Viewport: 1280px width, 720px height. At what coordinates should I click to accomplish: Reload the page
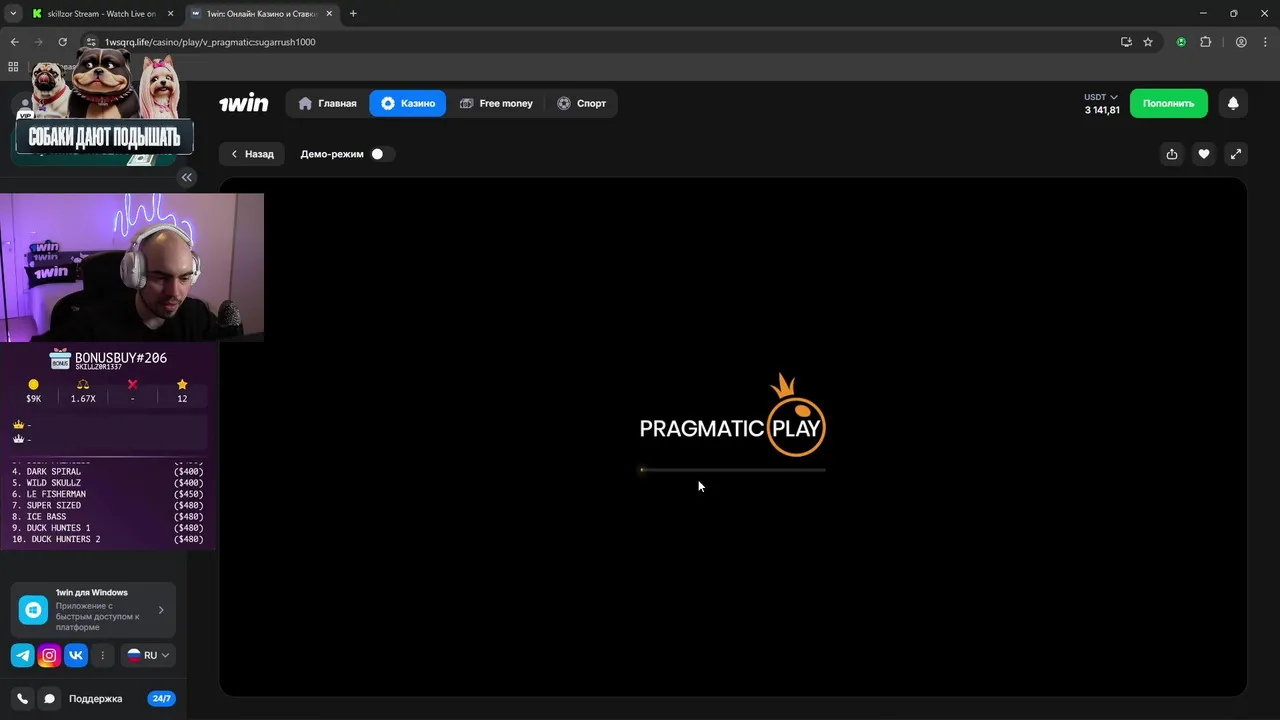click(62, 42)
